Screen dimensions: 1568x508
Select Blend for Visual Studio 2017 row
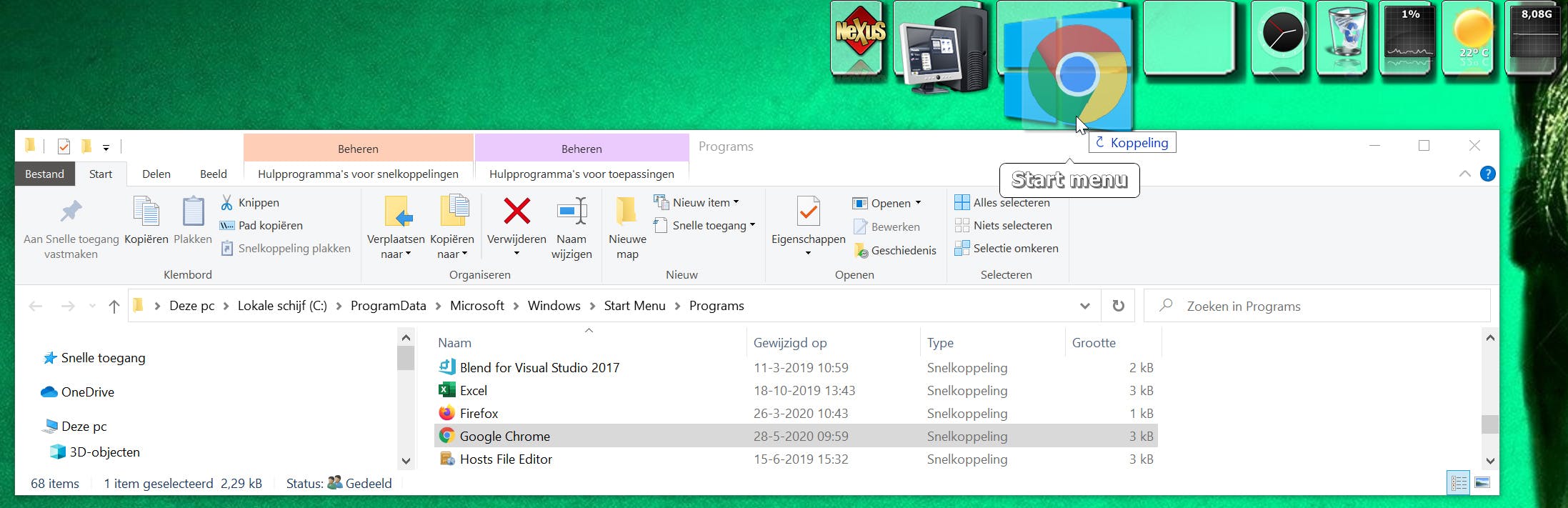[x=796, y=368]
